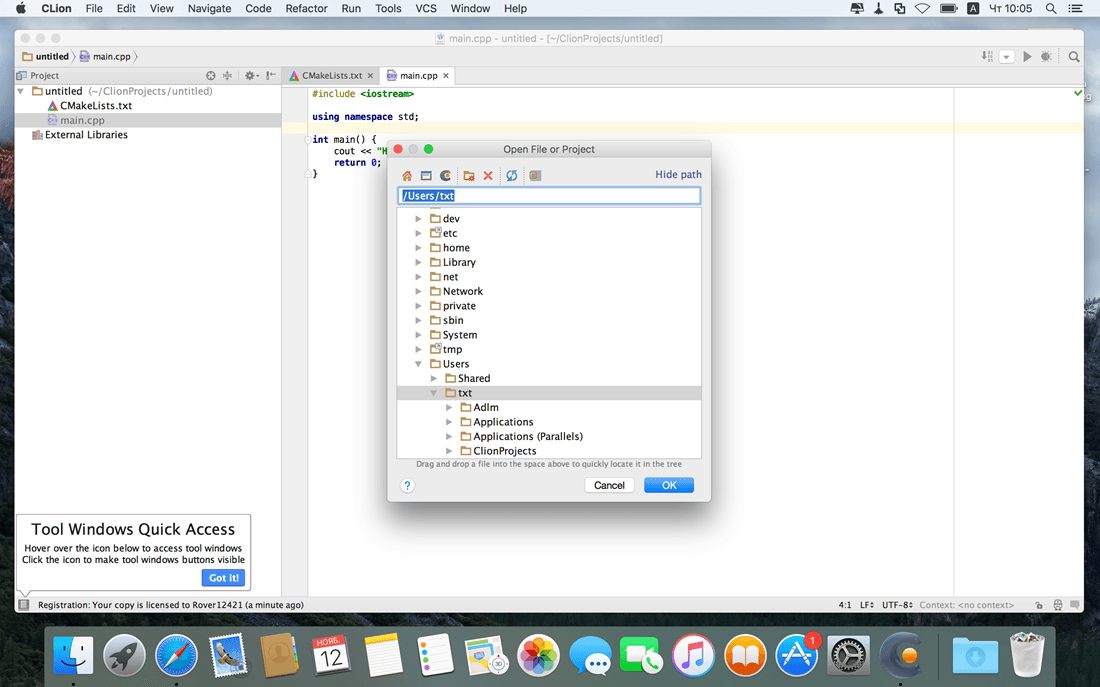The height and width of the screenshot is (687, 1100).
Task: Open Spotlight search in menu bar
Action: (x=1051, y=8)
